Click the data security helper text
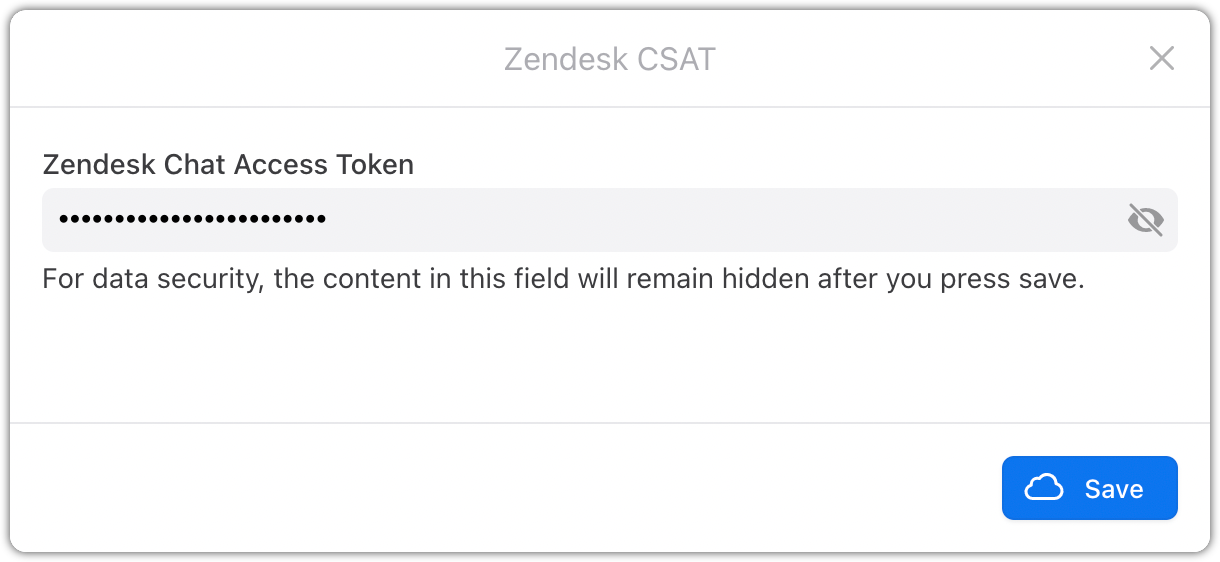This screenshot has width=1220, height=562. point(563,279)
